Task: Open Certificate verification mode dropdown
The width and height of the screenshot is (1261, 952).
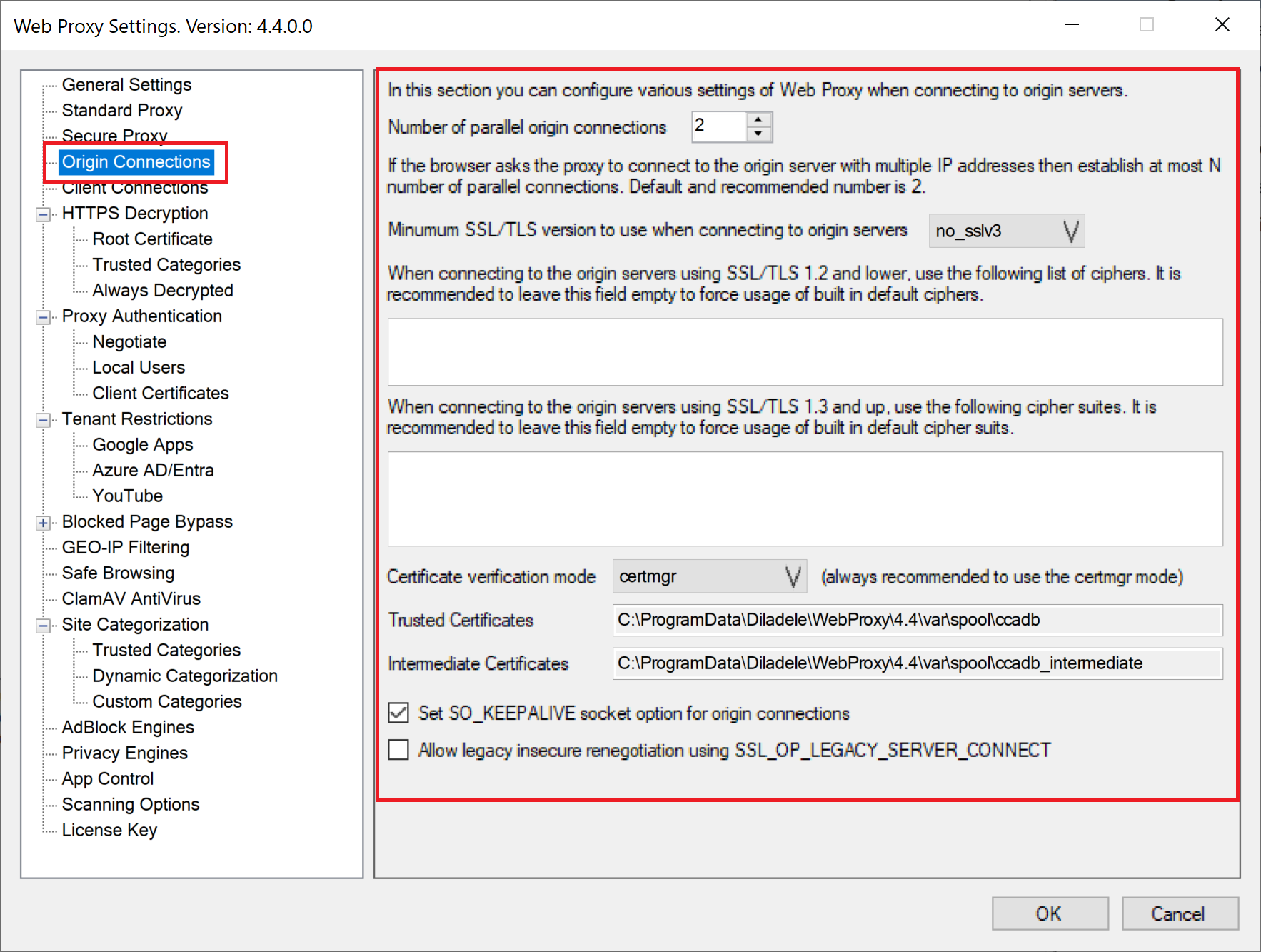Action: pyautogui.click(x=710, y=576)
